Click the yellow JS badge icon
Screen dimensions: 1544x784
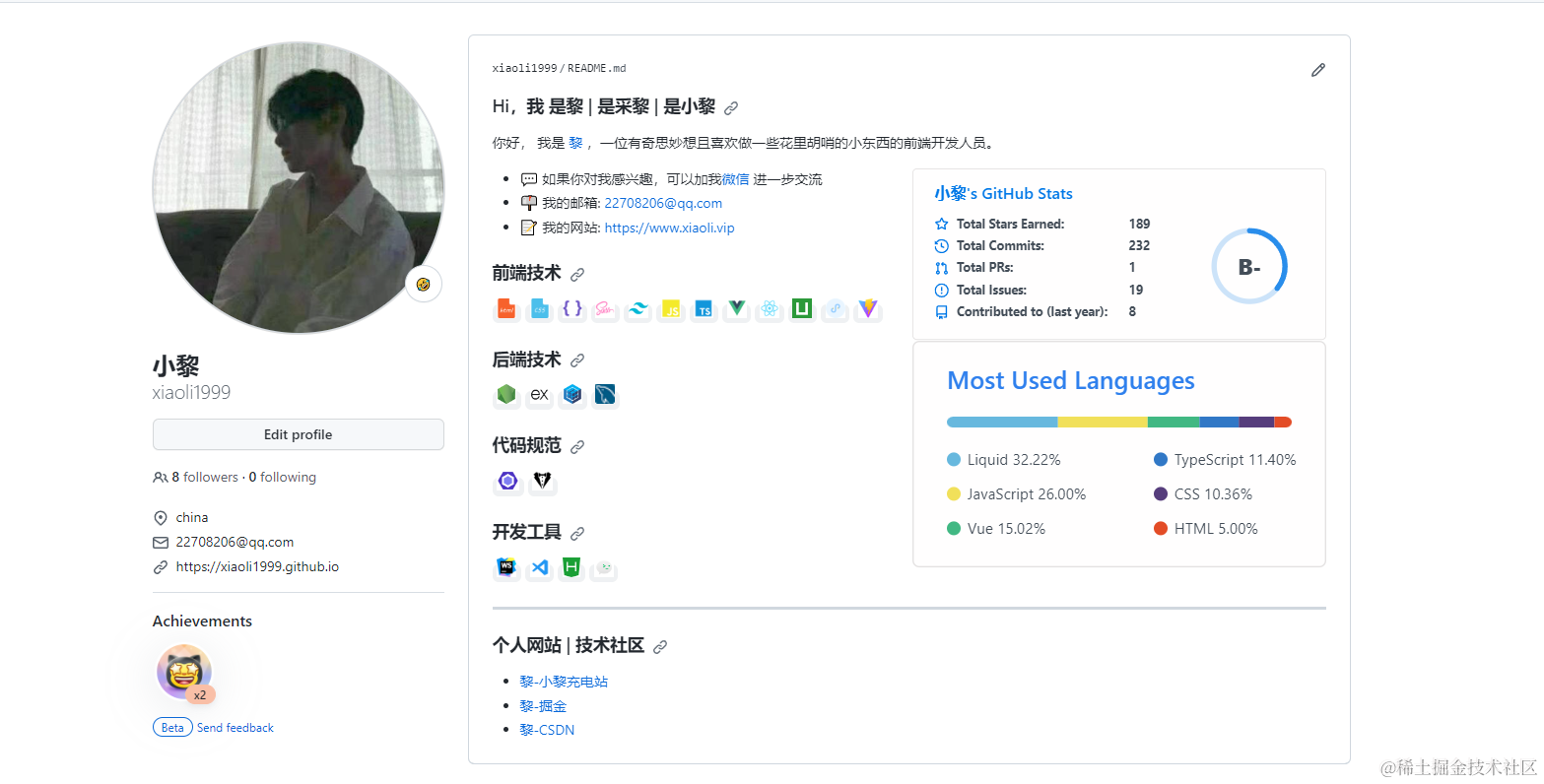pyautogui.click(x=671, y=309)
